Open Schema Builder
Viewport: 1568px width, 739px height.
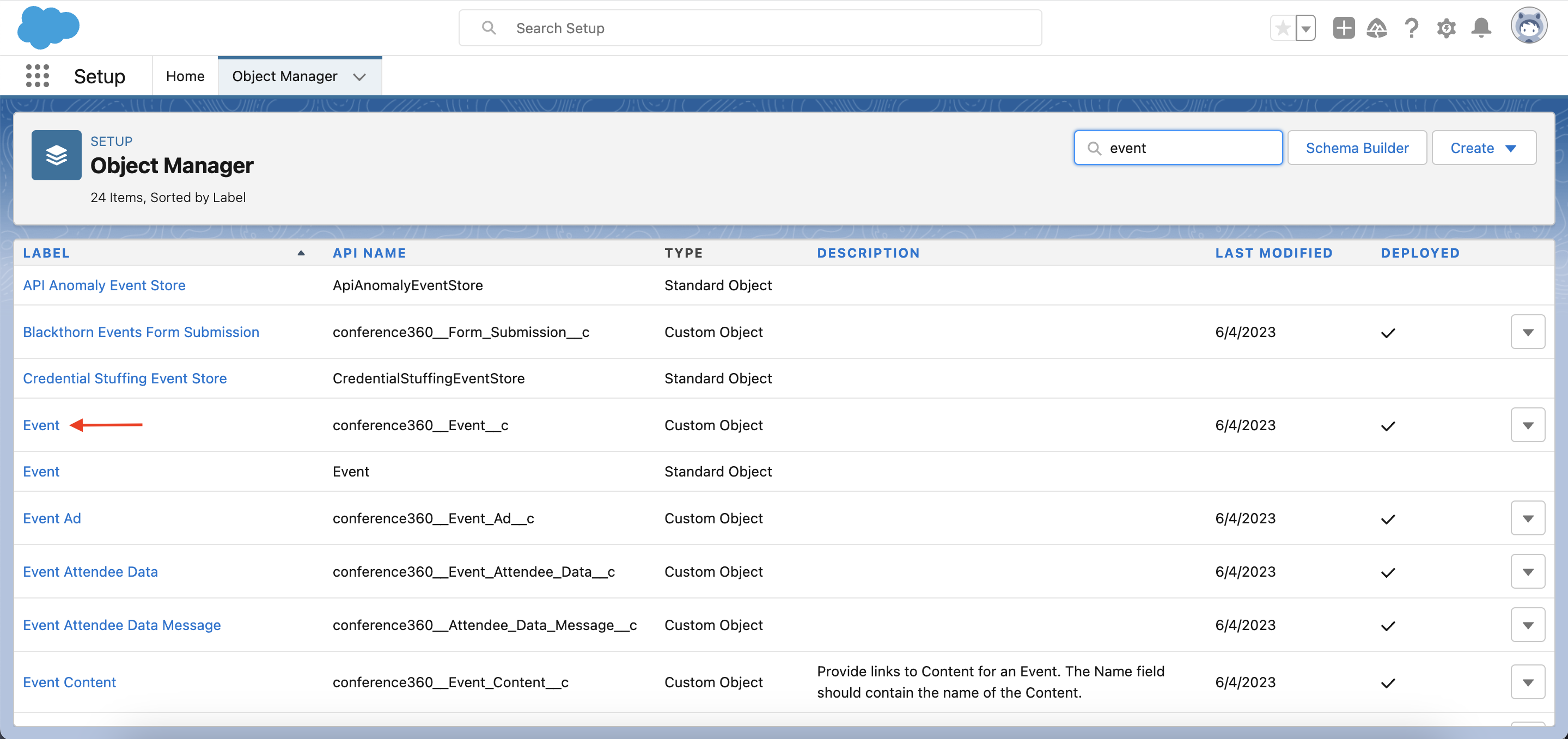1357,148
